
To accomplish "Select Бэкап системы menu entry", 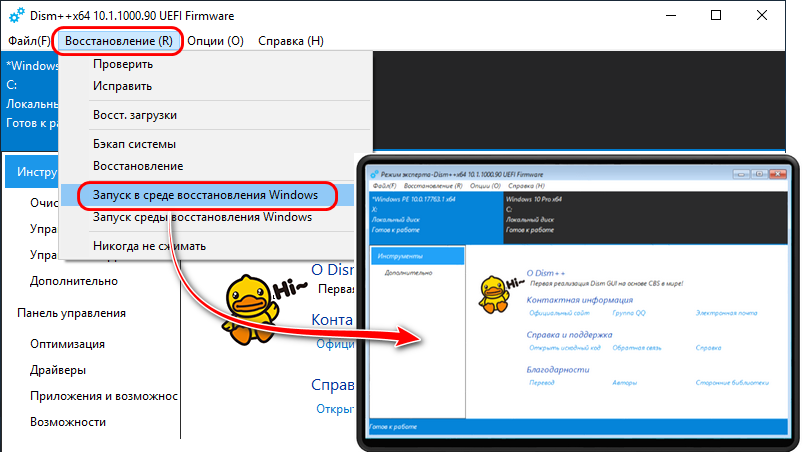I will [x=135, y=145].
